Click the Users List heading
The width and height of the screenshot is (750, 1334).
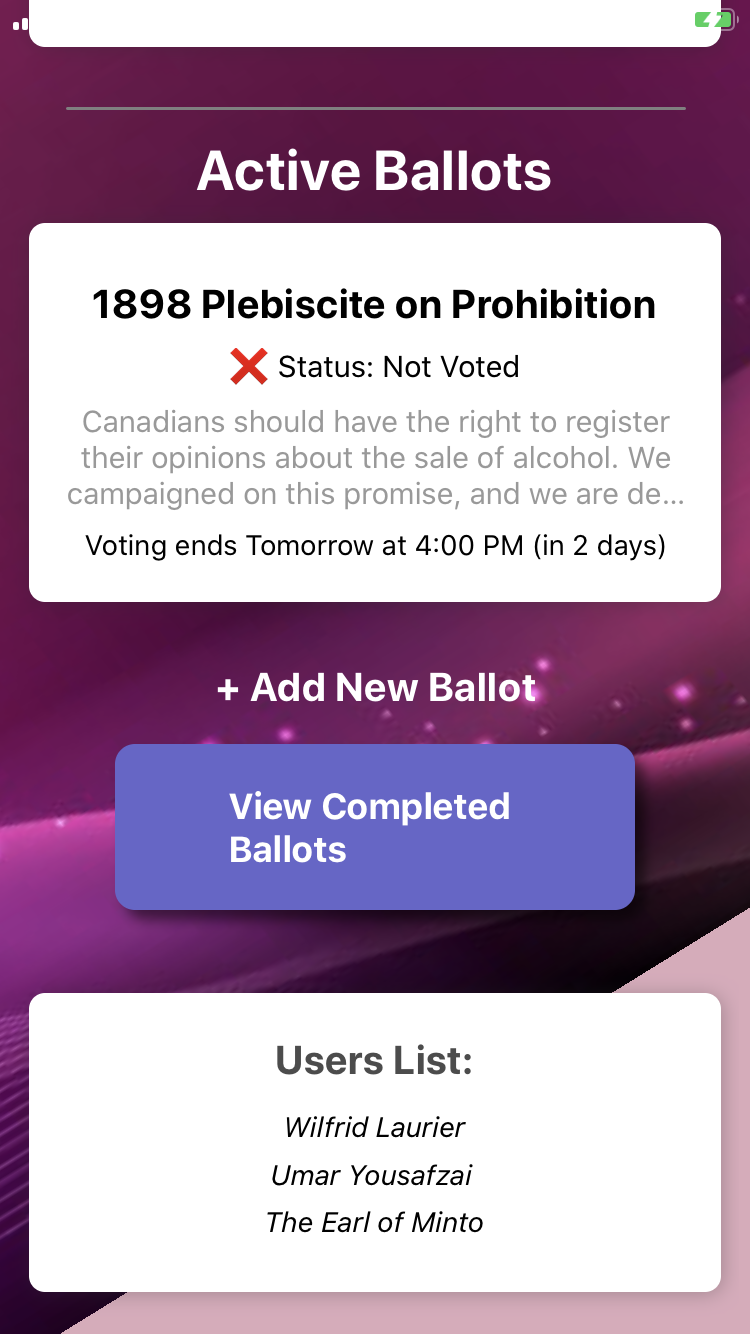click(x=374, y=1061)
